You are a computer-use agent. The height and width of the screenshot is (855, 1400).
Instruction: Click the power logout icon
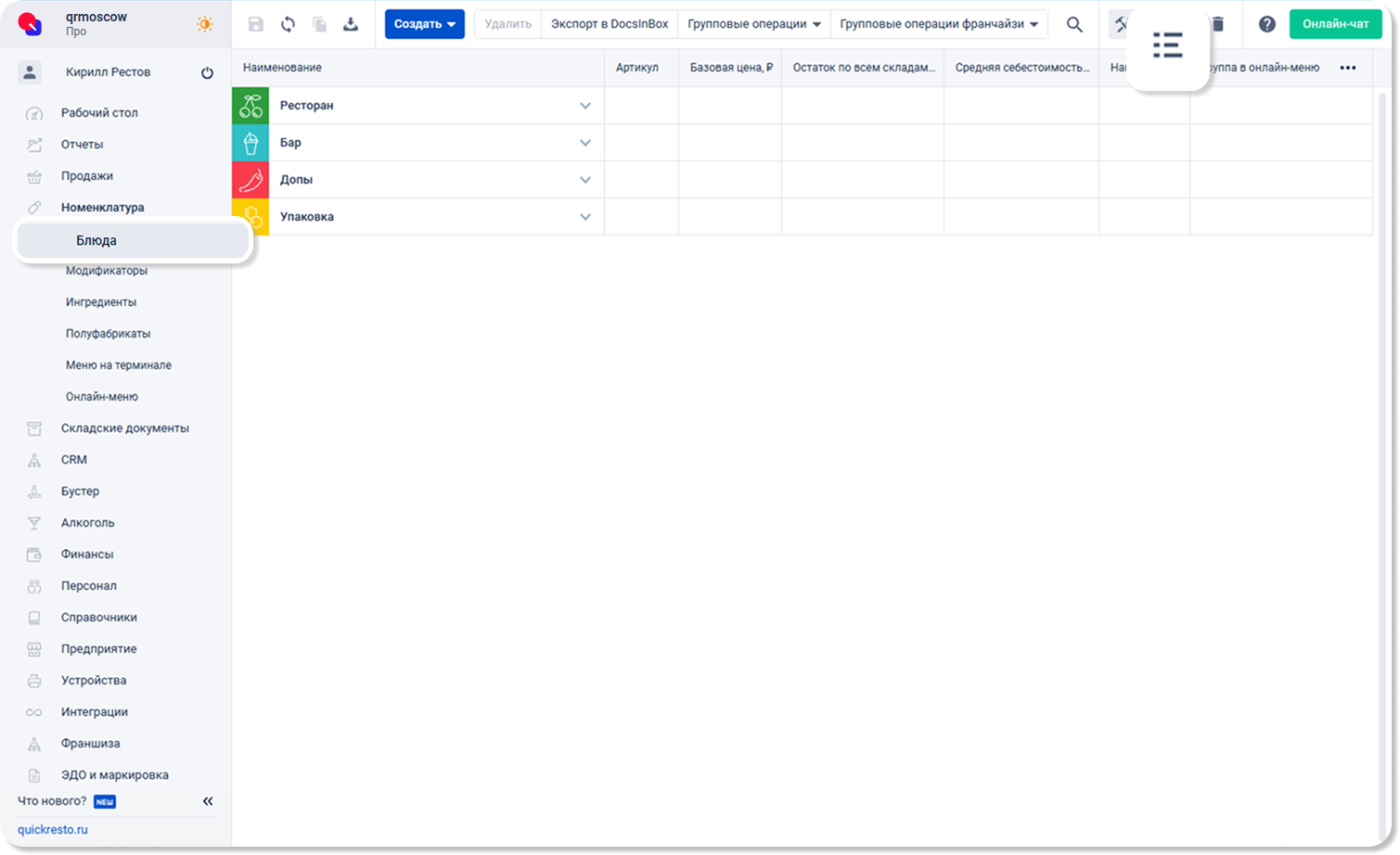(207, 73)
